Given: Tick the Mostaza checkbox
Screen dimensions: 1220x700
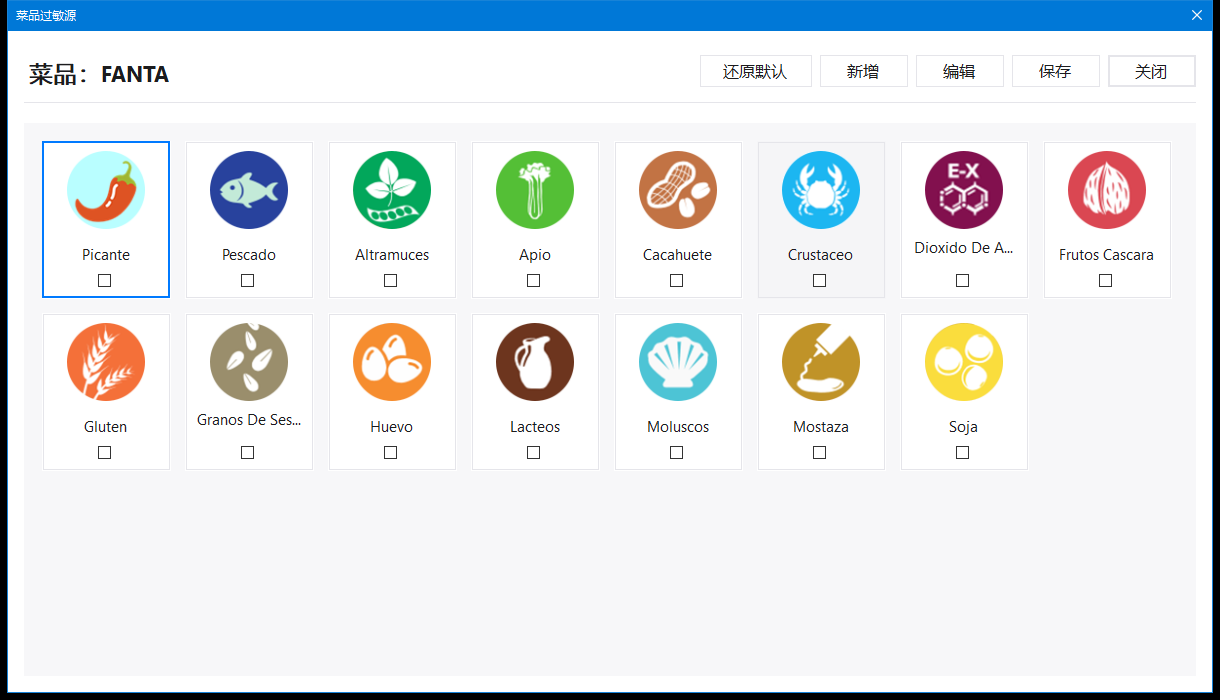Looking at the screenshot, I should pos(820,453).
